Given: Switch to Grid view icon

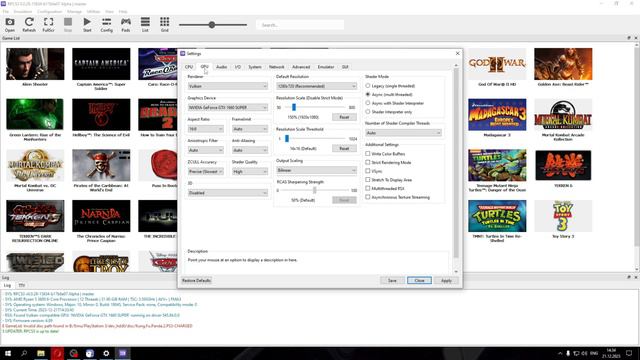Looking at the screenshot, I should pos(164,24).
